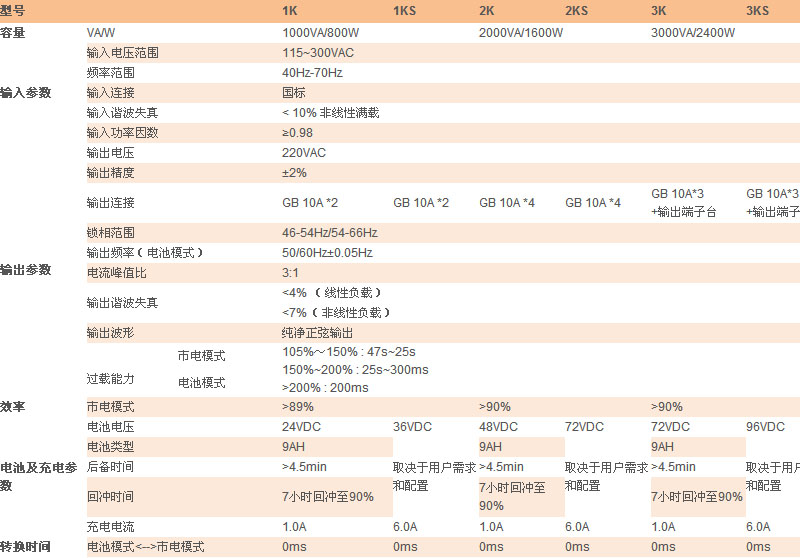This screenshot has width=801, height=558.
Task: Select the 转换时间 section label
Action: pyautogui.click(x=25, y=547)
